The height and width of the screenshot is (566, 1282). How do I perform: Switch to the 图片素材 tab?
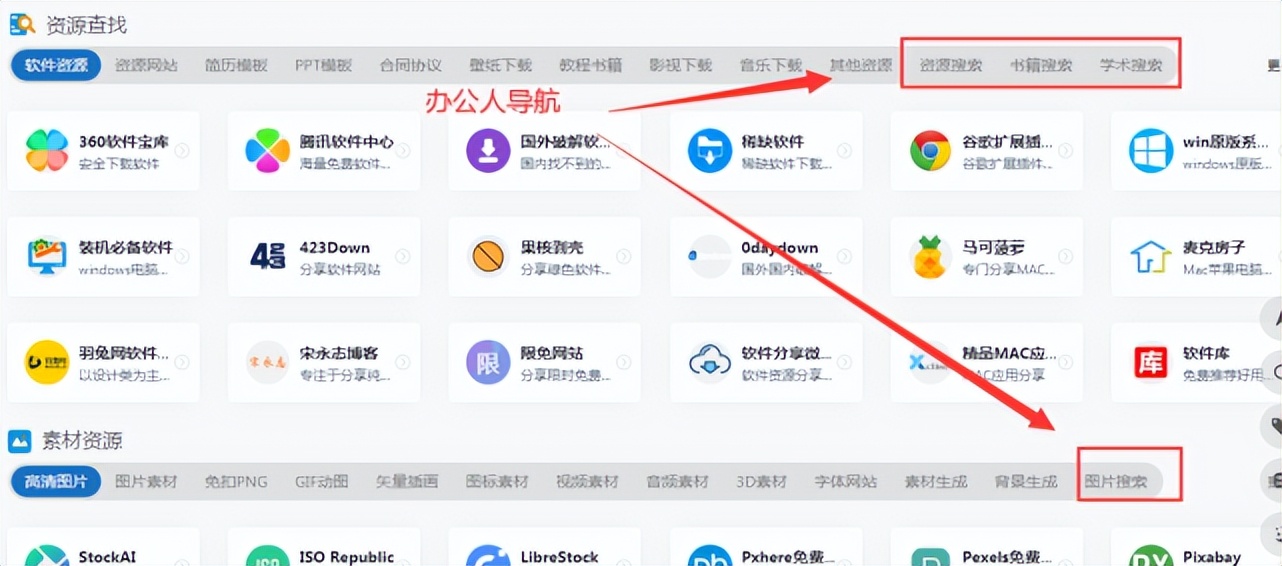click(146, 481)
